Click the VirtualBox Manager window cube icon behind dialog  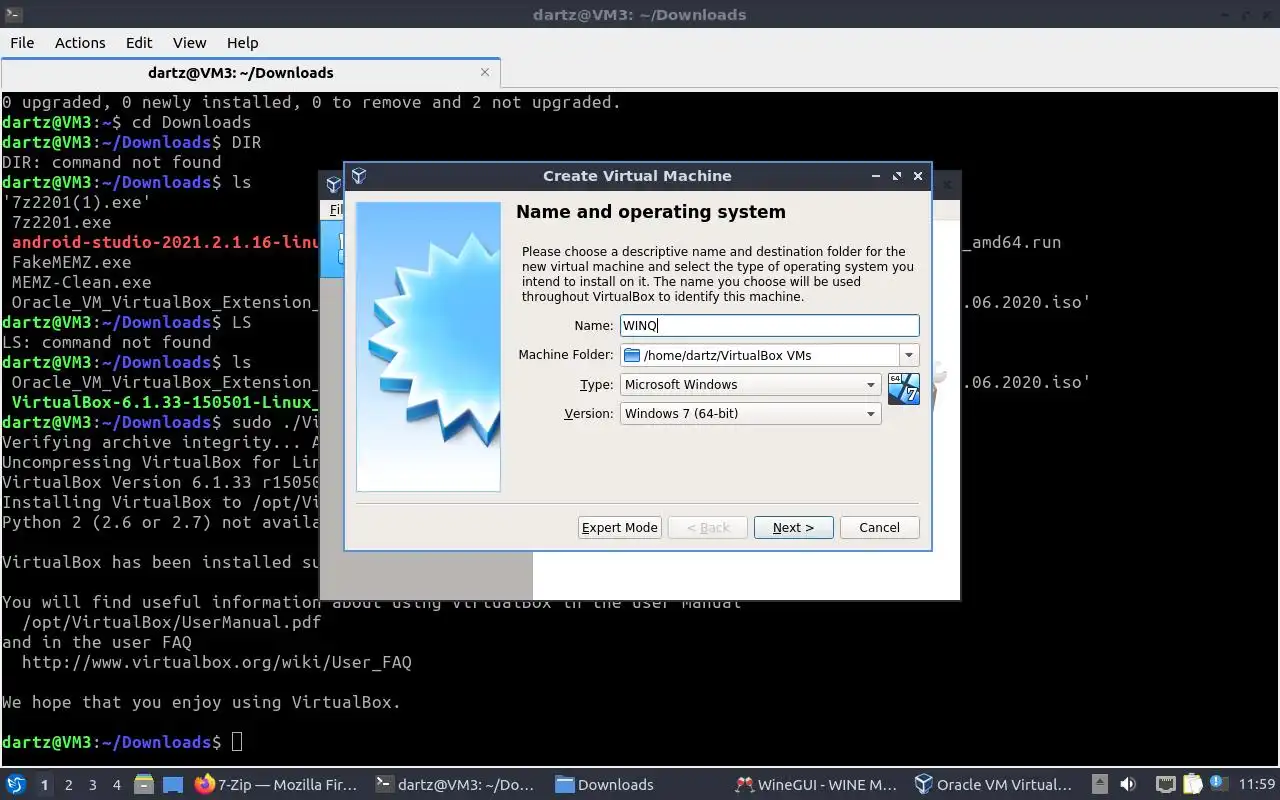[334, 185]
